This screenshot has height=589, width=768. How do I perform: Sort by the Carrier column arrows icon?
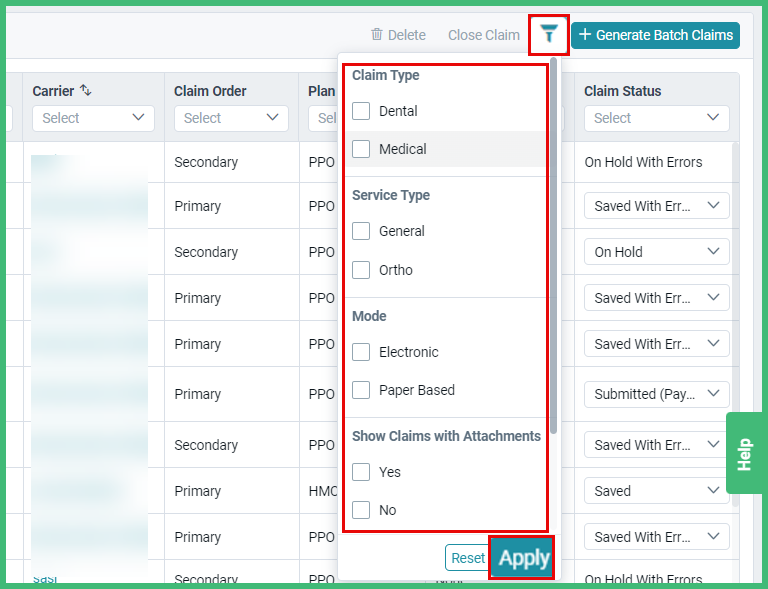(x=86, y=91)
